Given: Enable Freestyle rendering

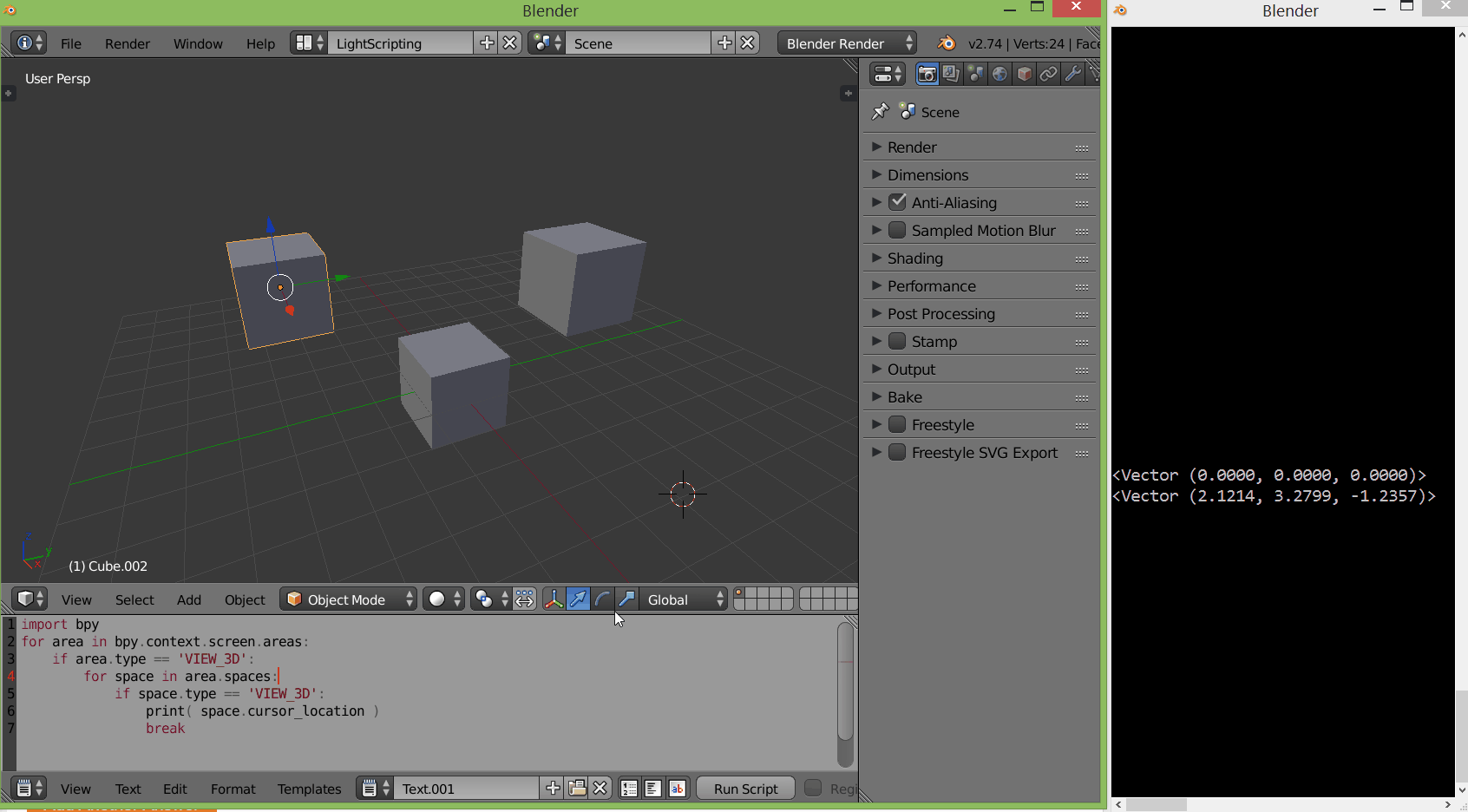Looking at the screenshot, I should point(898,424).
